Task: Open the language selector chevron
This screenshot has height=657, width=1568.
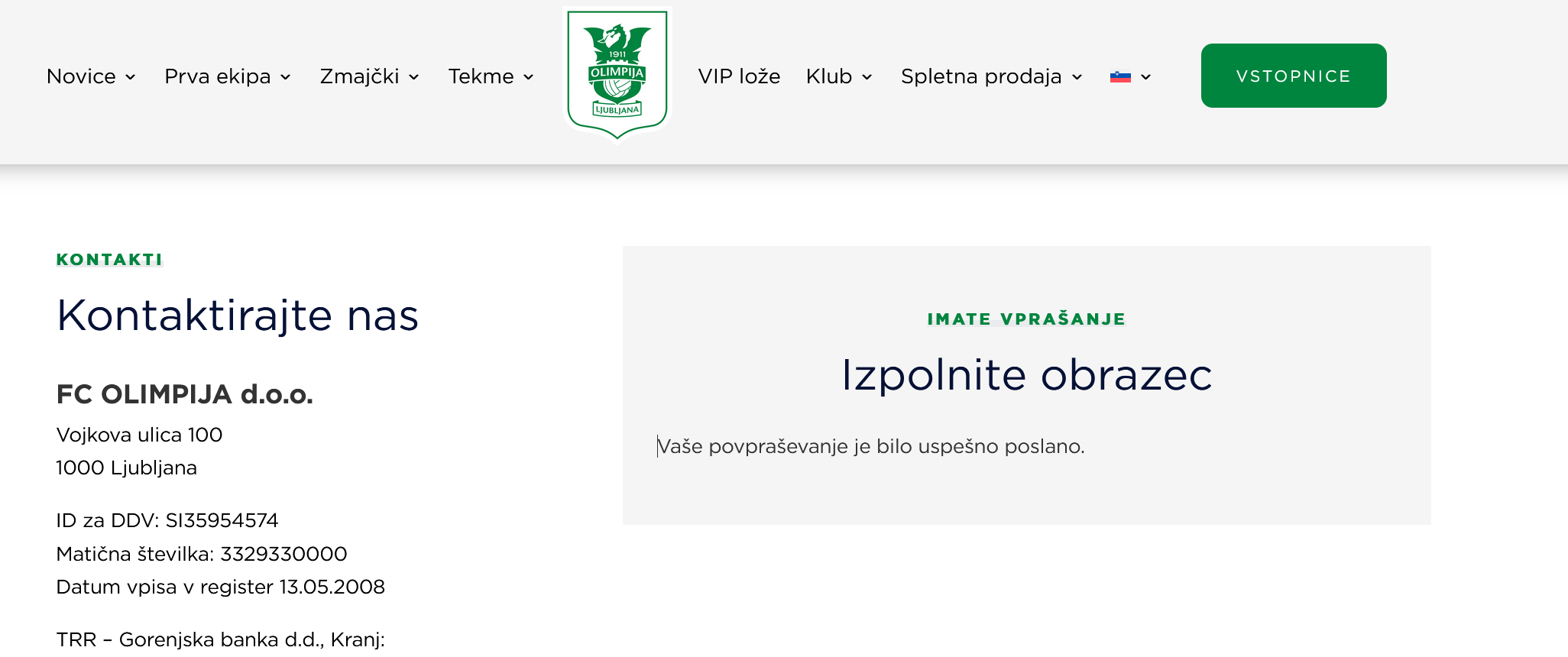Action: (1145, 77)
